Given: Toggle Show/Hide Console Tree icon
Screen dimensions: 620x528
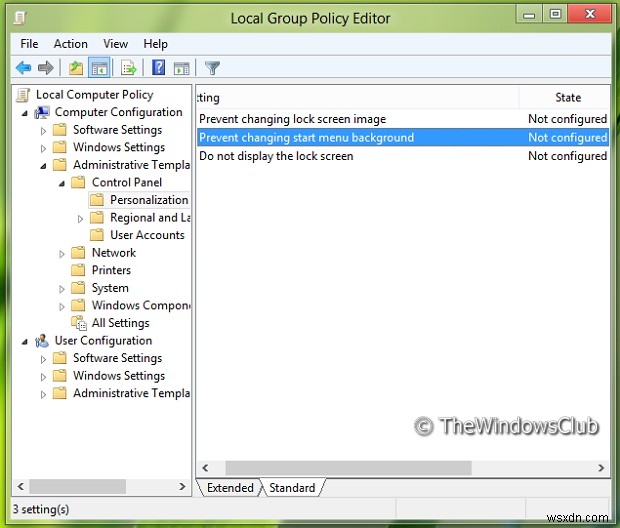Looking at the screenshot, I should [x=99, y=68].
